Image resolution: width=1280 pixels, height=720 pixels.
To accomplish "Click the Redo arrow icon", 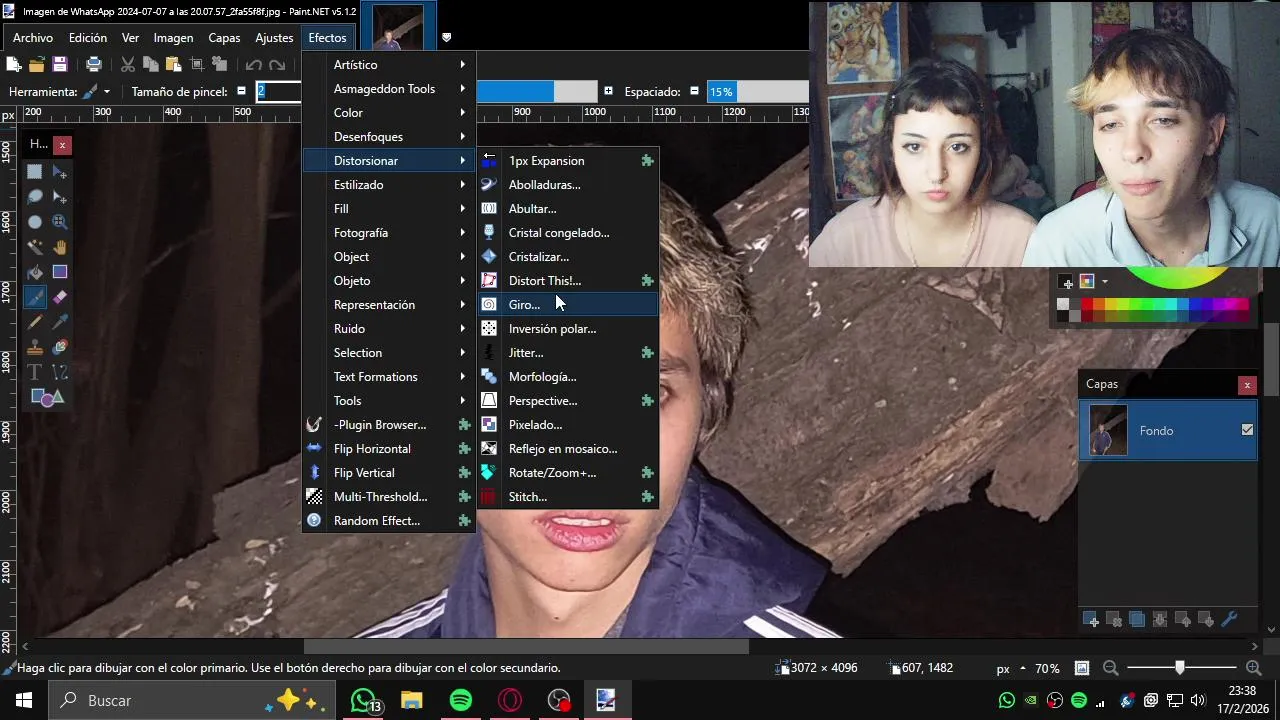I will 278,64.
